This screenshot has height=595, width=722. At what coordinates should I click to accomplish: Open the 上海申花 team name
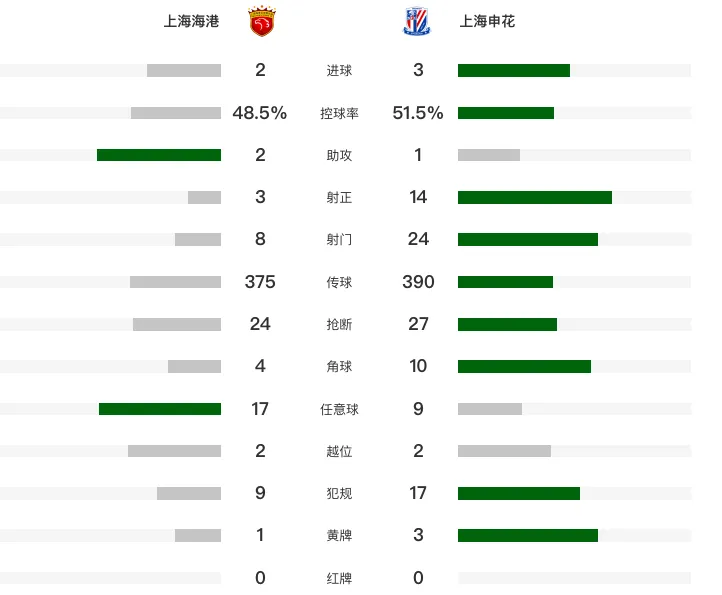pyautogui.click(x=487, y=21)
